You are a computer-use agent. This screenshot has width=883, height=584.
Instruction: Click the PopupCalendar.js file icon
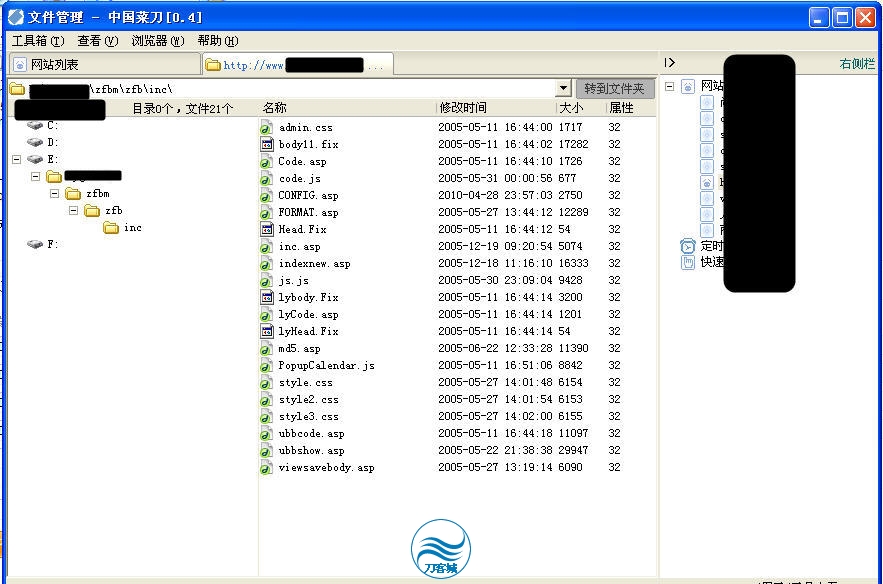pyautogui.click(x=266, y=365)
